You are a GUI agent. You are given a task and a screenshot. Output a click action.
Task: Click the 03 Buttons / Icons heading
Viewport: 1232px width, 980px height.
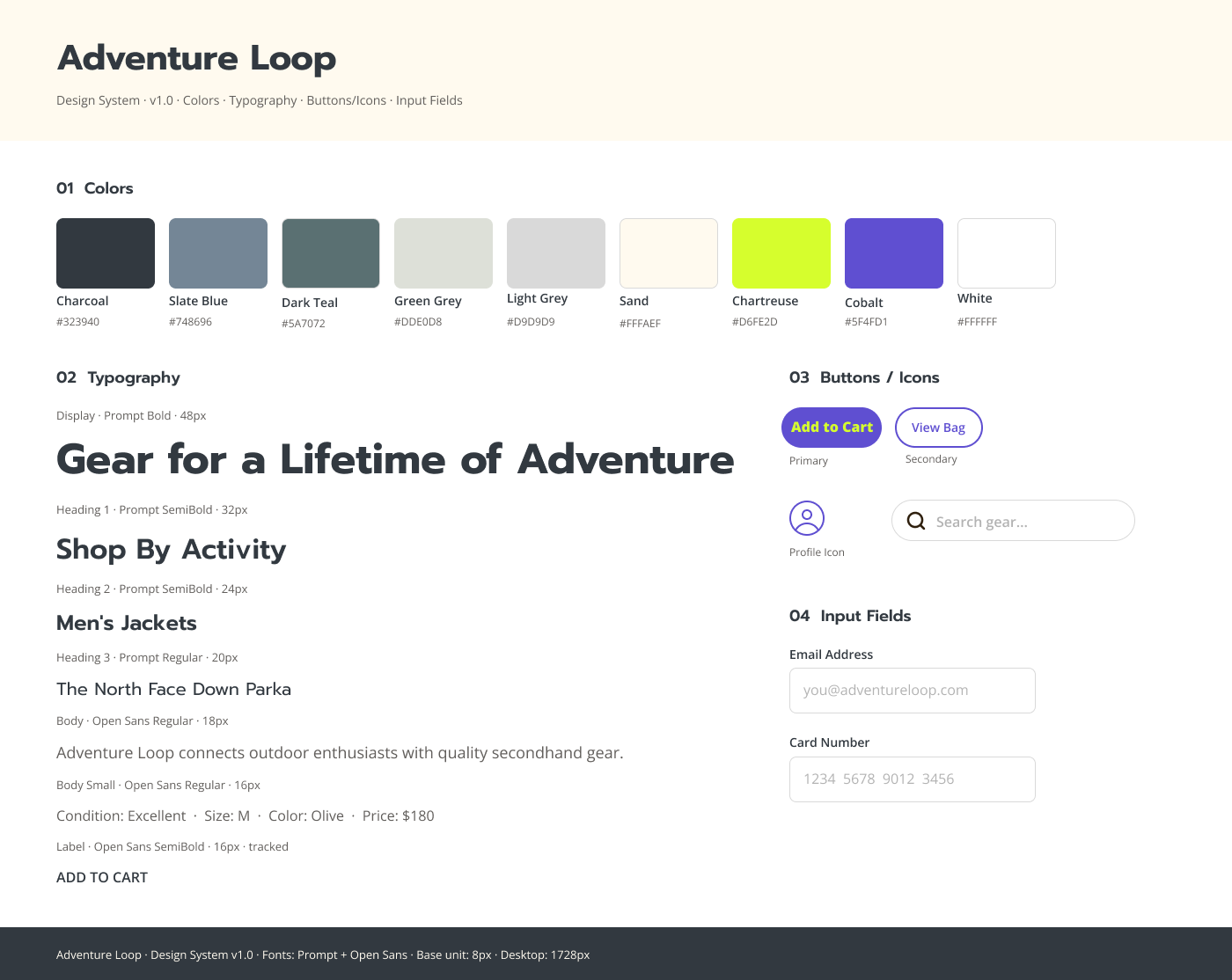(864, 377)
